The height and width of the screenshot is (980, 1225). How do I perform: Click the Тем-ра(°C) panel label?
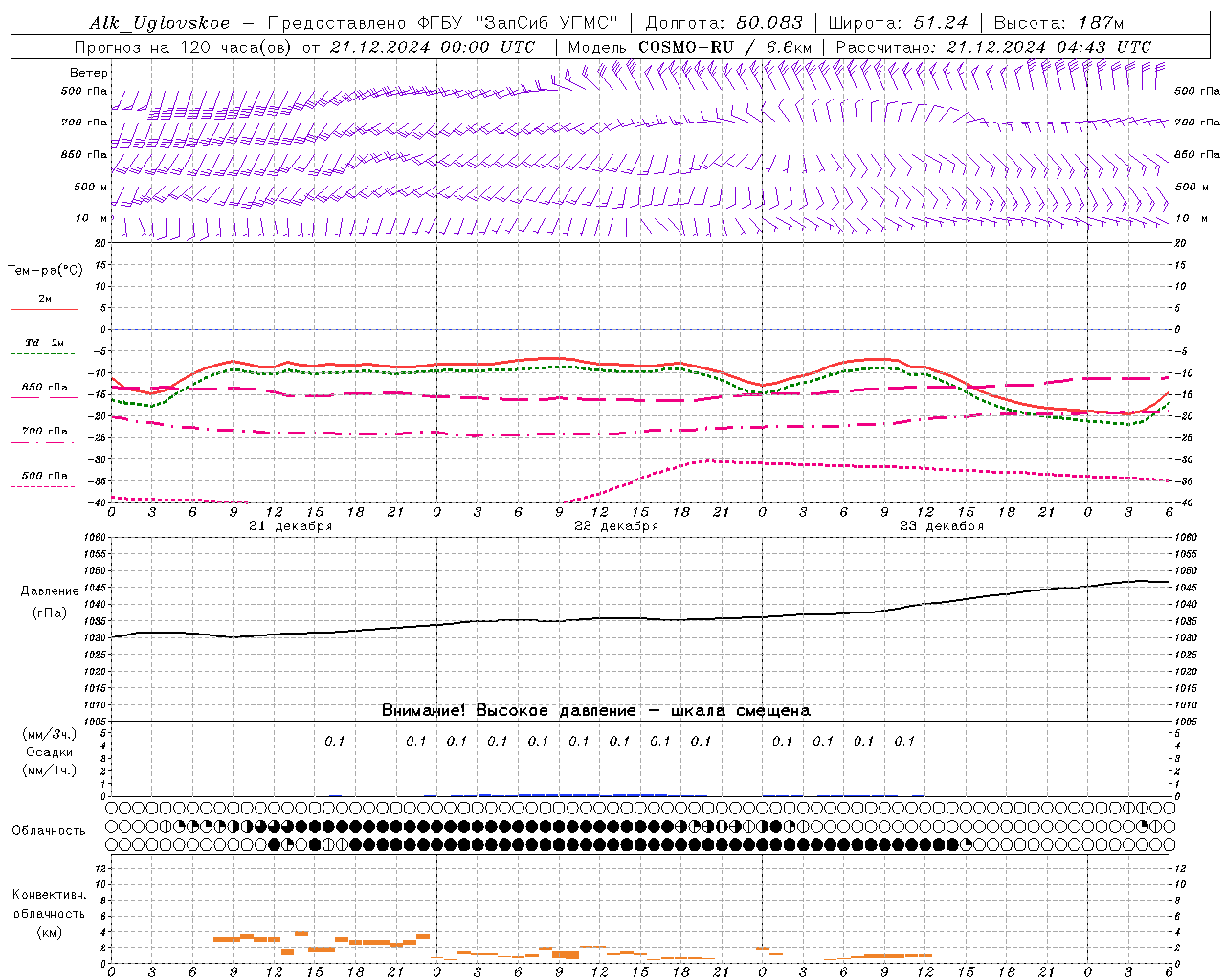tap(45, 271)
